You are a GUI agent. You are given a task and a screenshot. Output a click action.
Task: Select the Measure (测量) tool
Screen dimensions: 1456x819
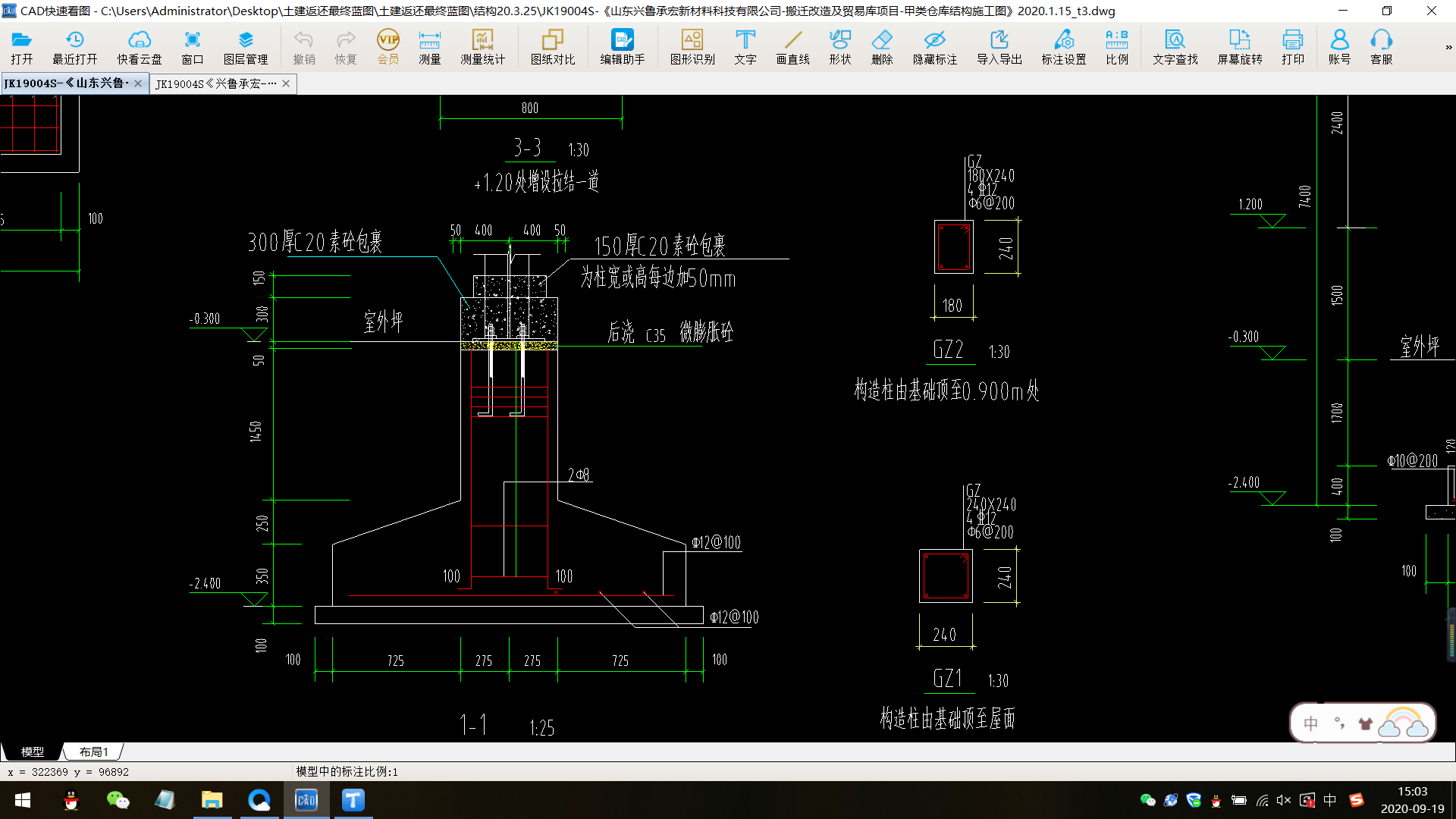[429, 47]
